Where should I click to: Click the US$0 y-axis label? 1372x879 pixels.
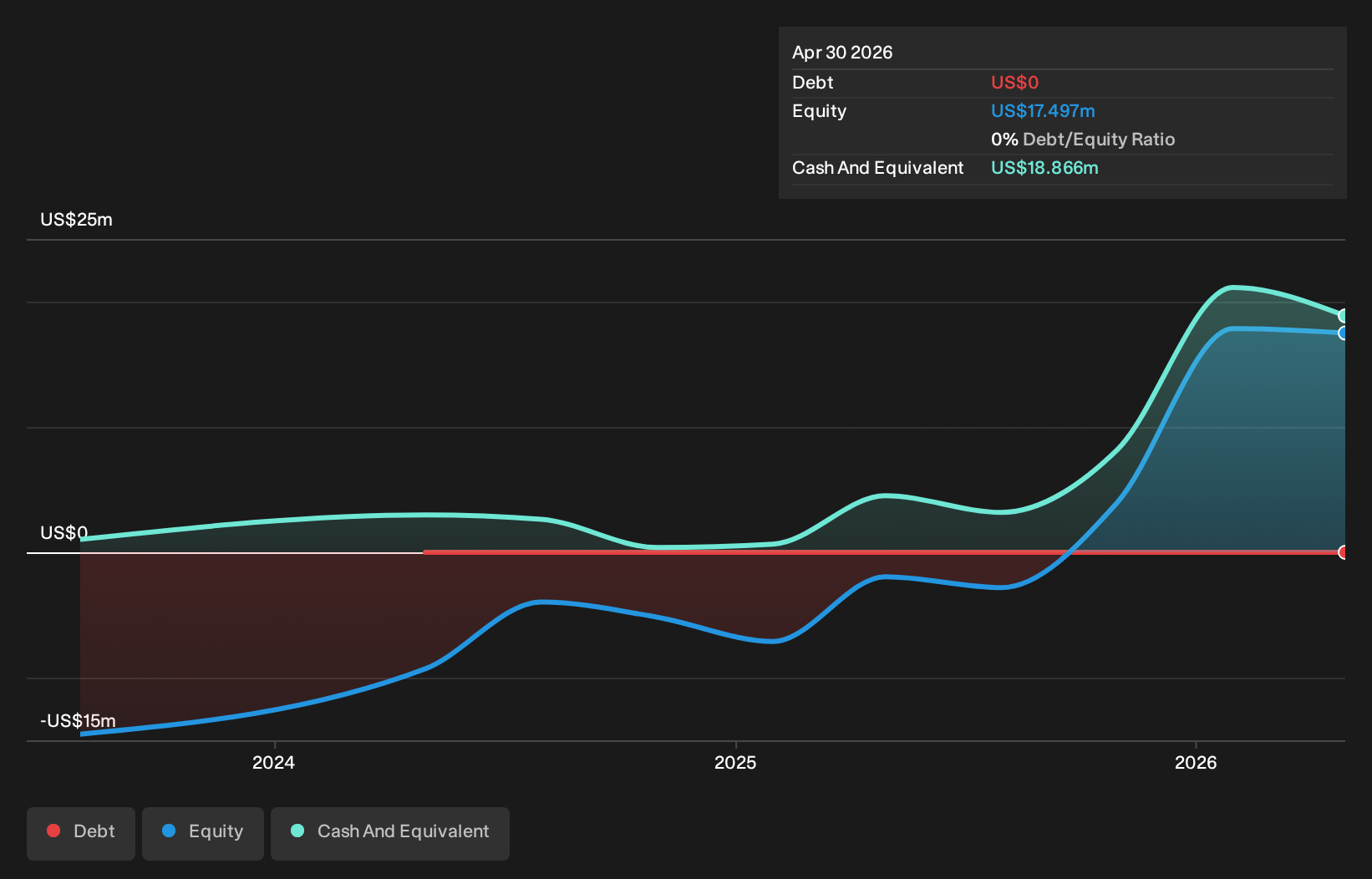(x=64, y=533)
